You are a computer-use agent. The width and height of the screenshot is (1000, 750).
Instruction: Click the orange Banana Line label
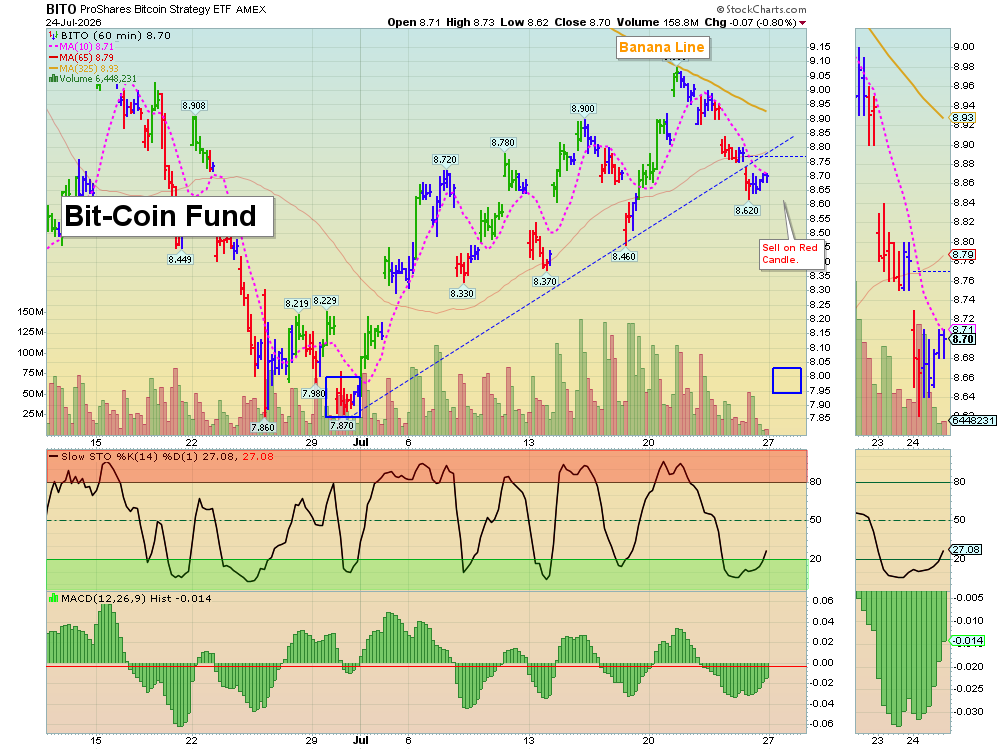click(662, 47)
